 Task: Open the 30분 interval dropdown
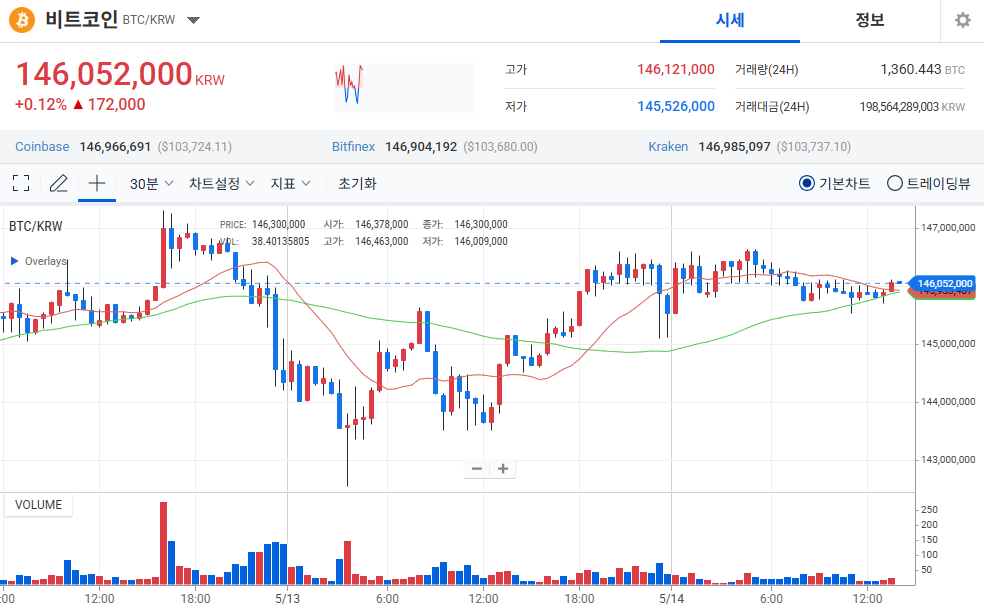(x=151, y=184)
